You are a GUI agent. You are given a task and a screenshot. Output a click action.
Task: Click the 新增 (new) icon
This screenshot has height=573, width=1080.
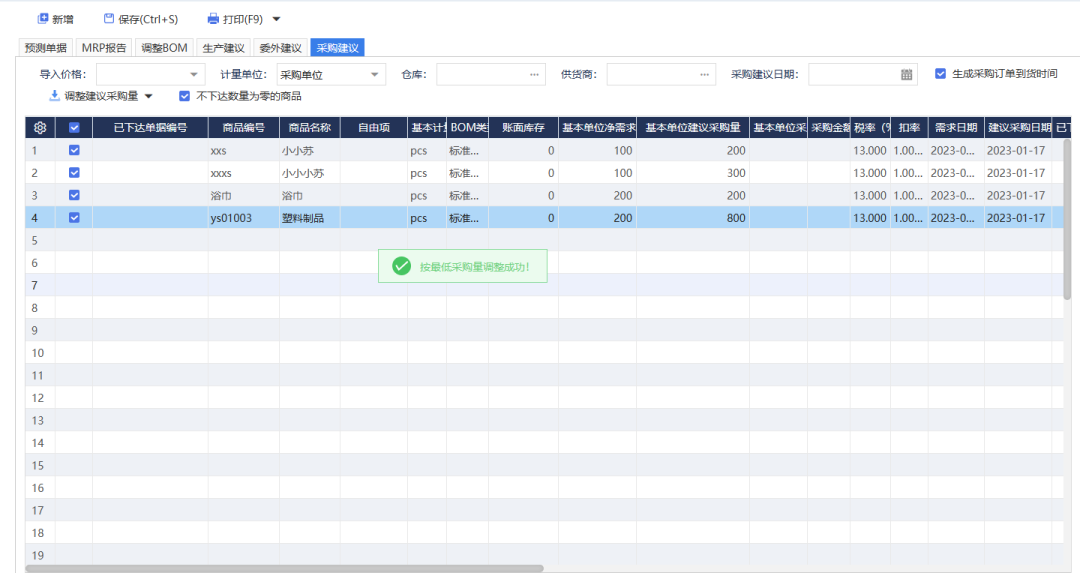coord(43,19)
